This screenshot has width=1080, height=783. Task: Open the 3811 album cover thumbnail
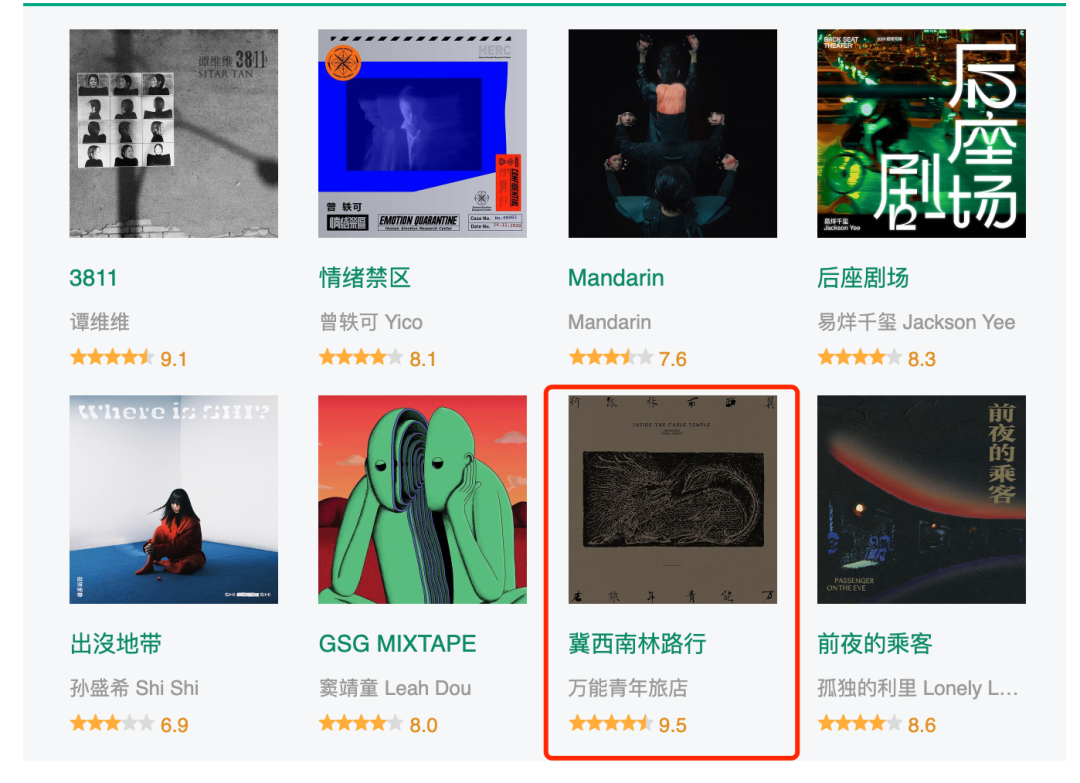point(174,134)
